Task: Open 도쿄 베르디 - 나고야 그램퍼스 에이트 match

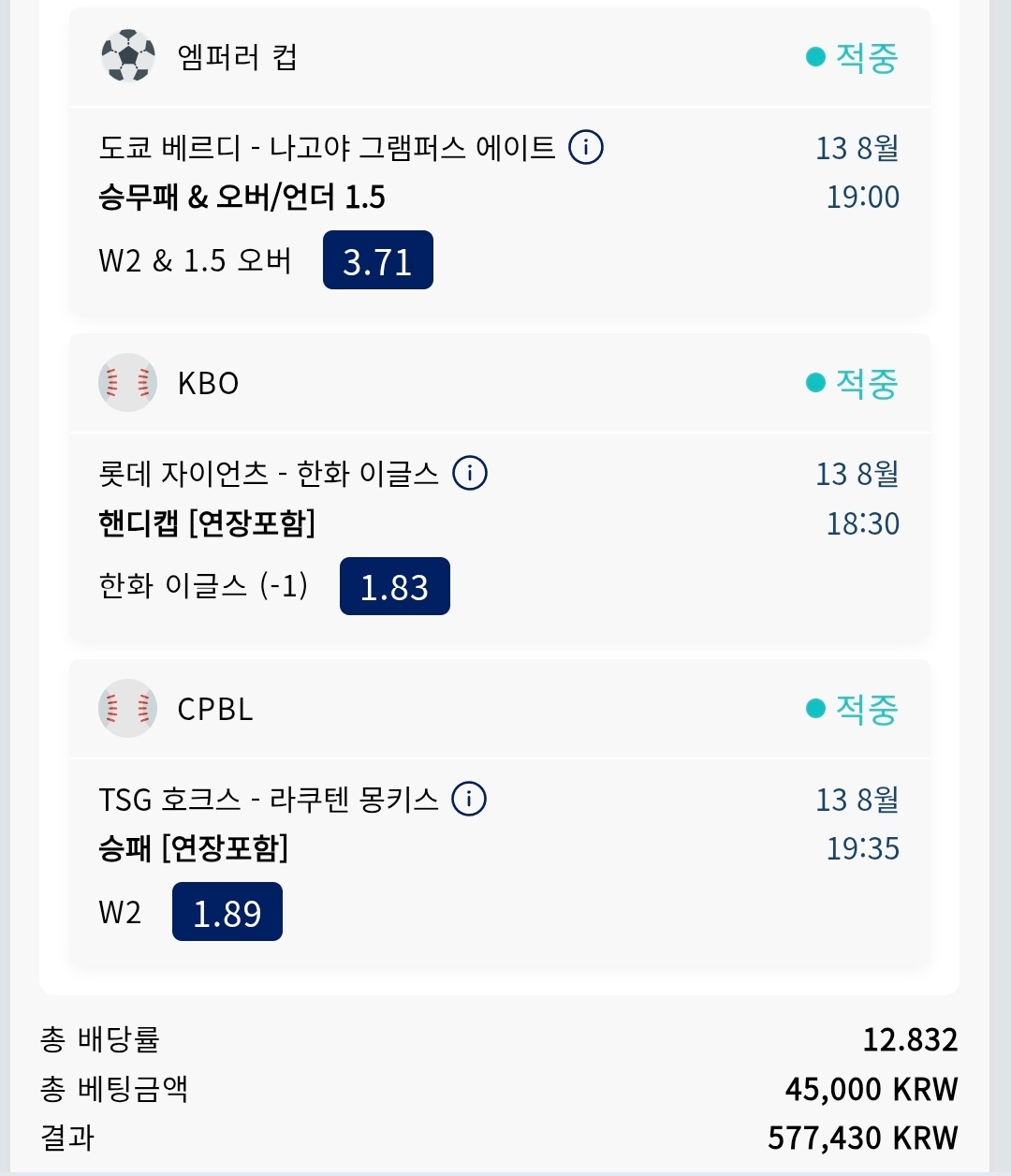Action: point(327,147)
